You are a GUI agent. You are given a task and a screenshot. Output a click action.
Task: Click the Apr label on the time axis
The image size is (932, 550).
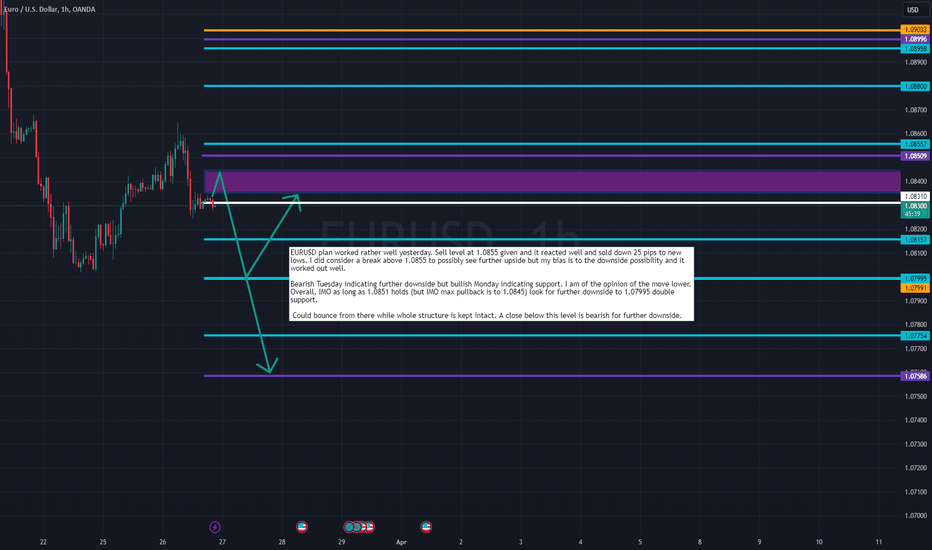pos(401,542)
